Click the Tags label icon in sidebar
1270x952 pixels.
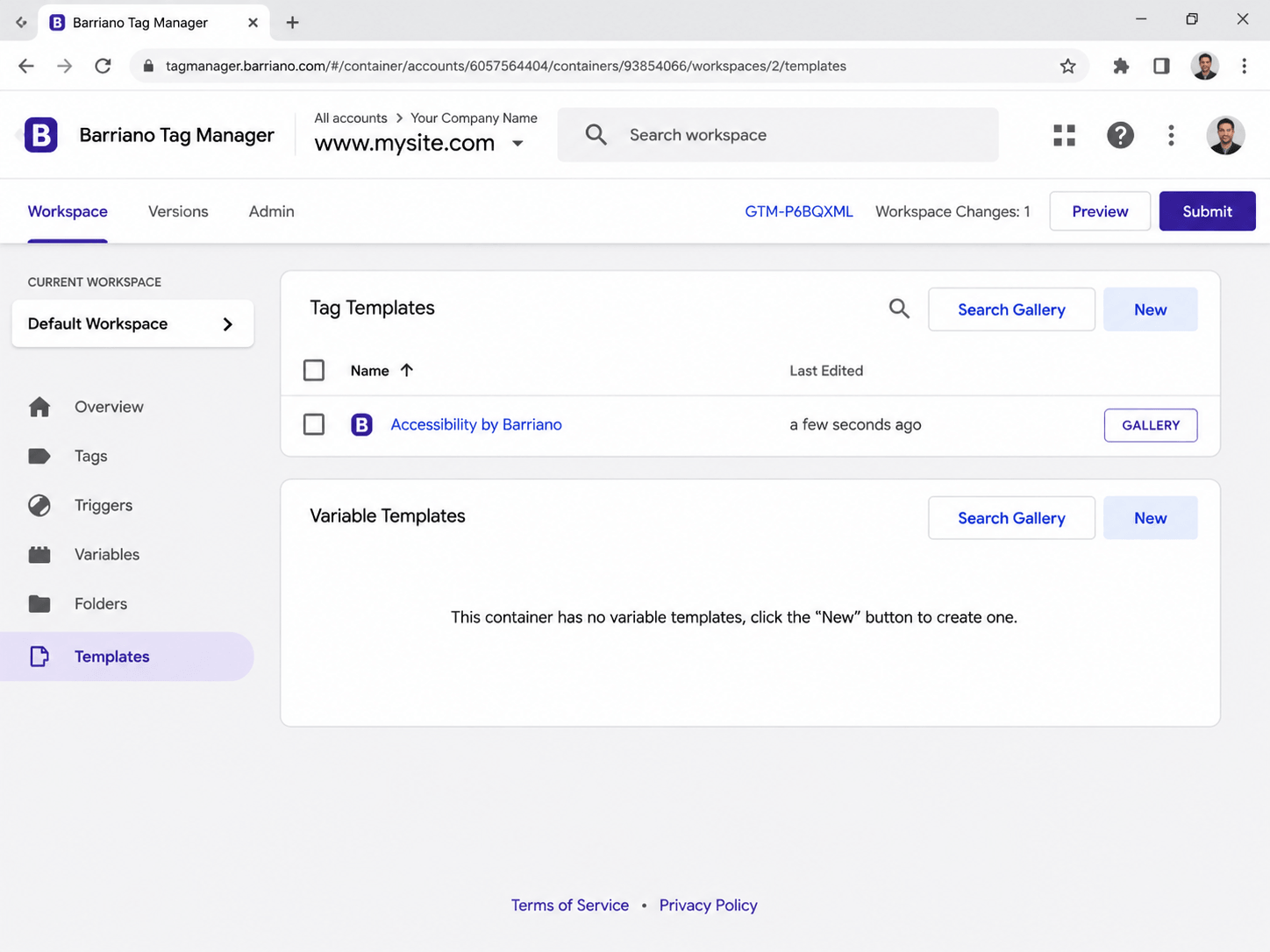[x=39, y=456]
